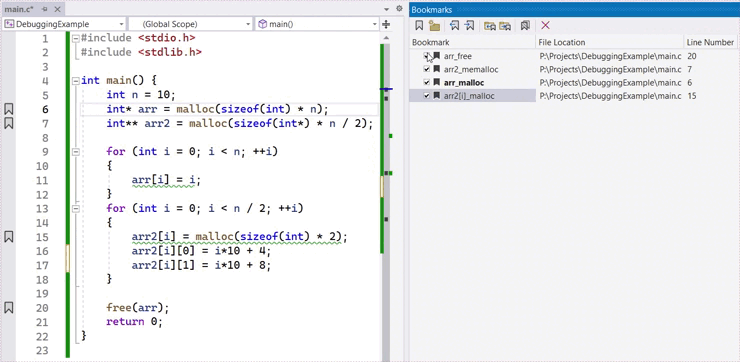Click on return 0 on line 21
This screenshot has width=740, height=362.
133,322
